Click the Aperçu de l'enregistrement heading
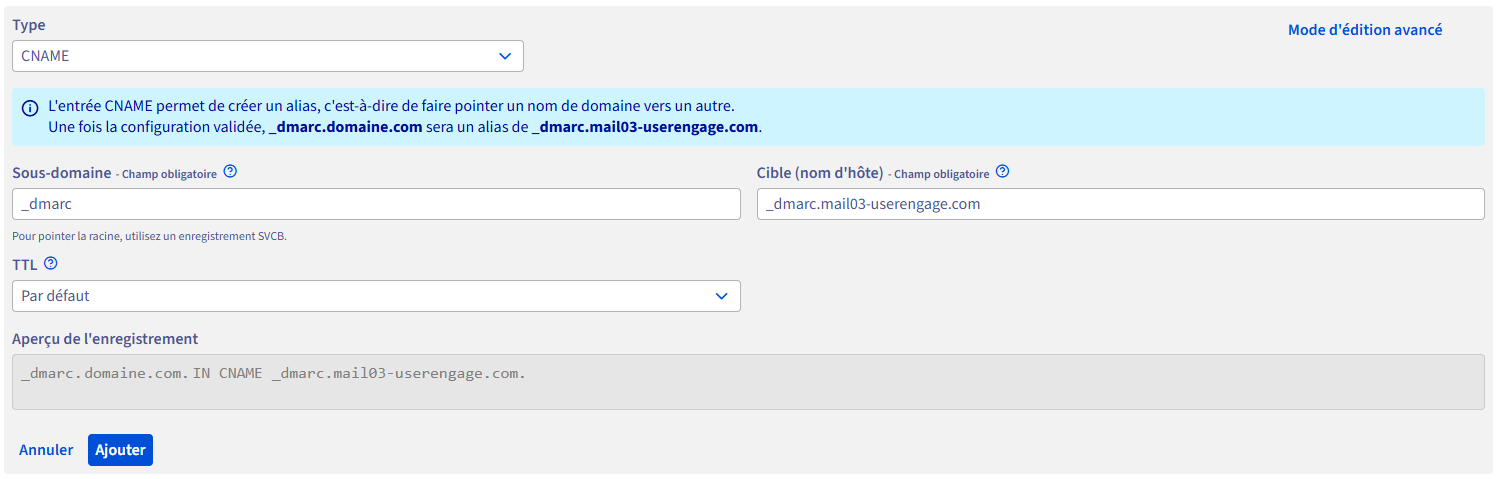The image size is (1497, 479). 105,339
